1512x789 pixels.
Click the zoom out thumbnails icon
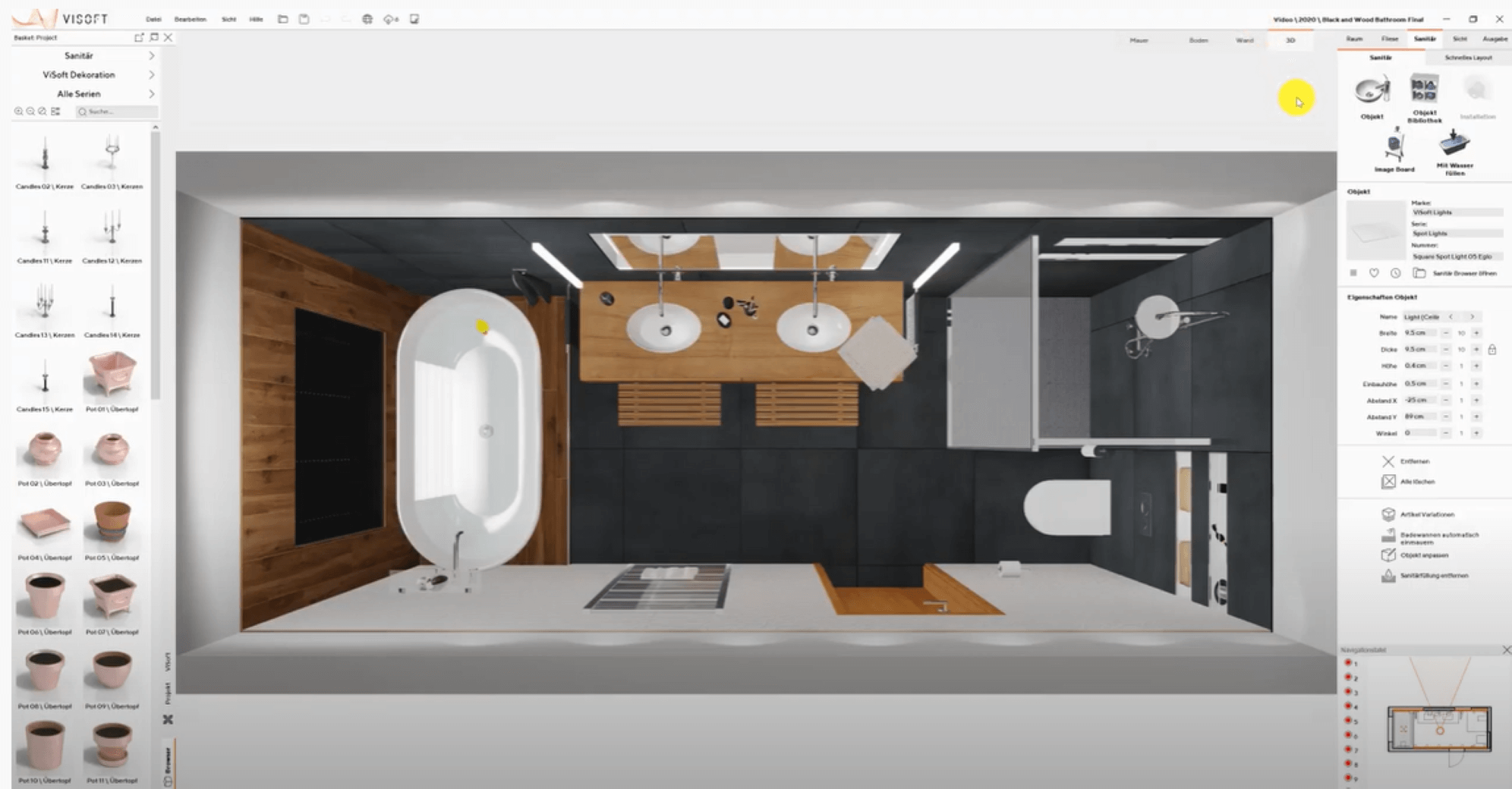coord(30,112)
